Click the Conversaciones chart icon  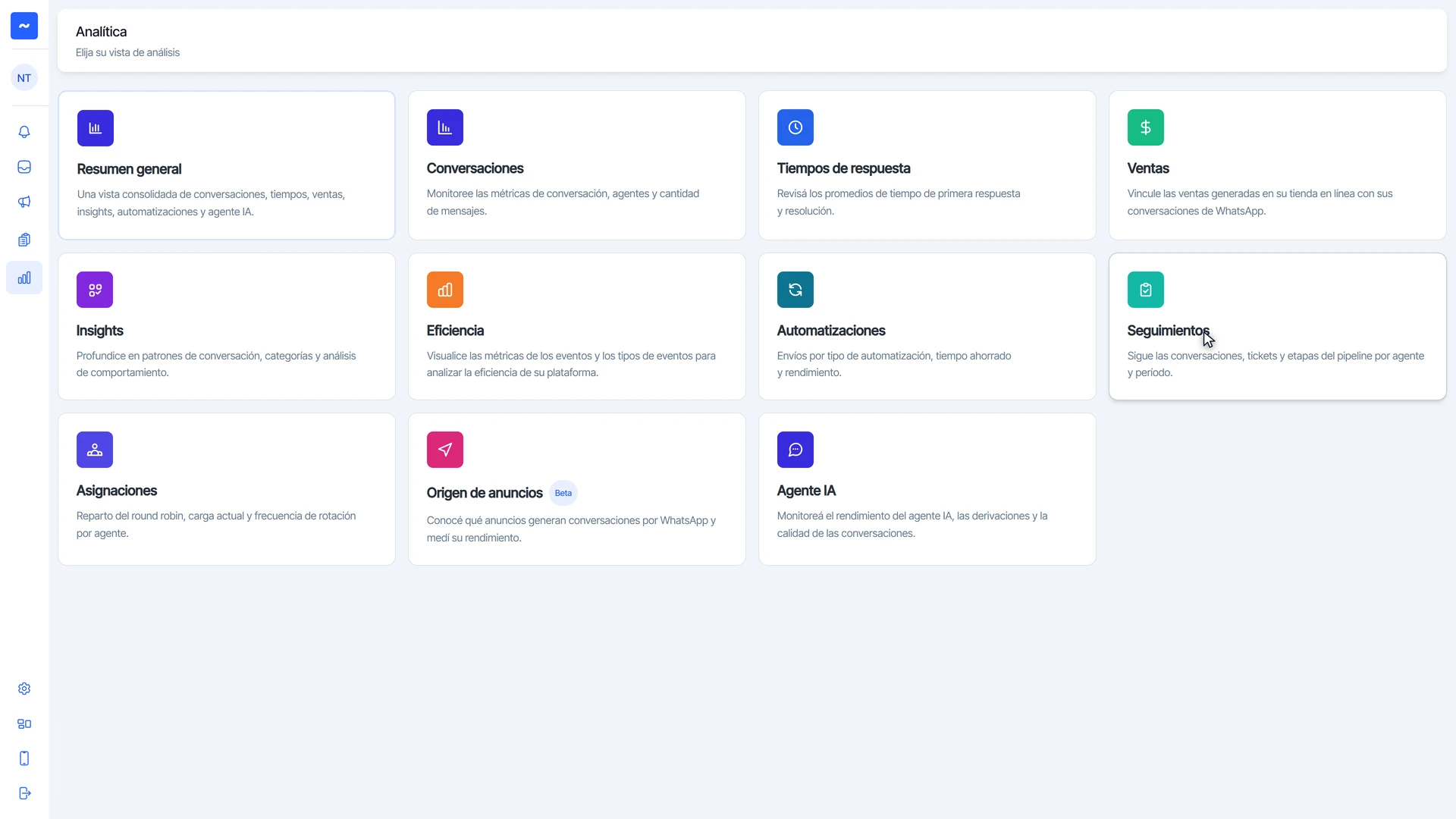(x=445, y=127)
